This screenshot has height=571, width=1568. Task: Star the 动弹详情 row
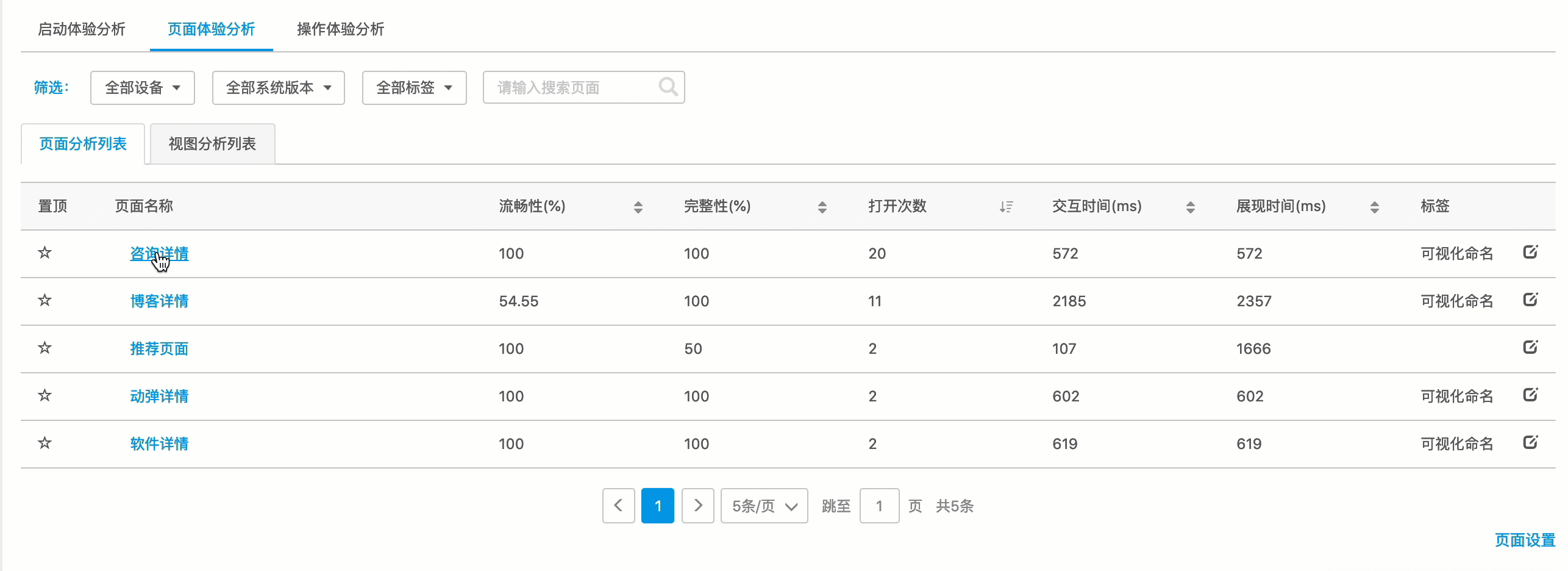[x=45, y=395]
